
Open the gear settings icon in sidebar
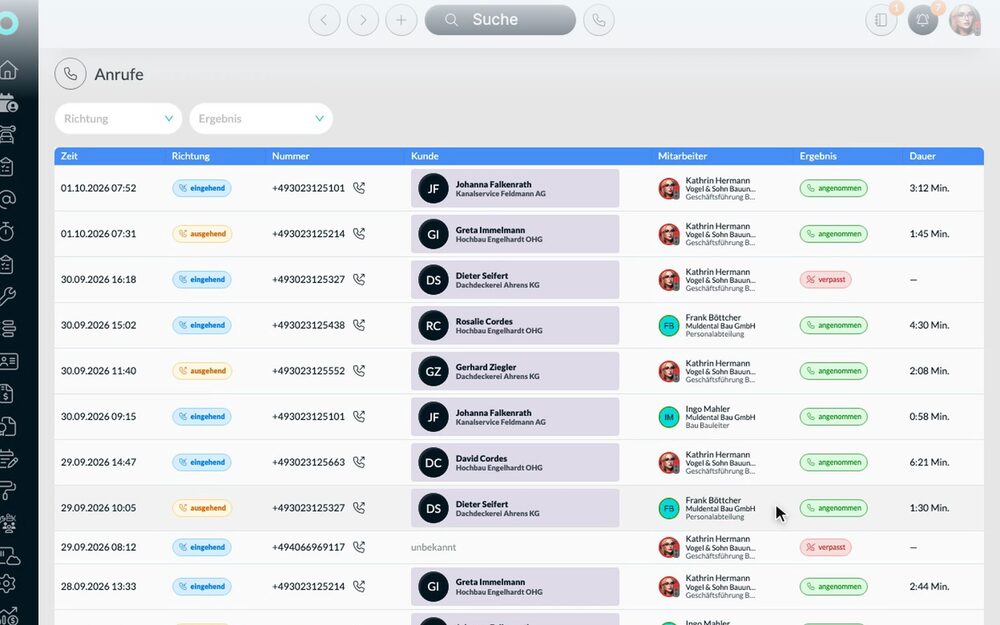point(8,583)
